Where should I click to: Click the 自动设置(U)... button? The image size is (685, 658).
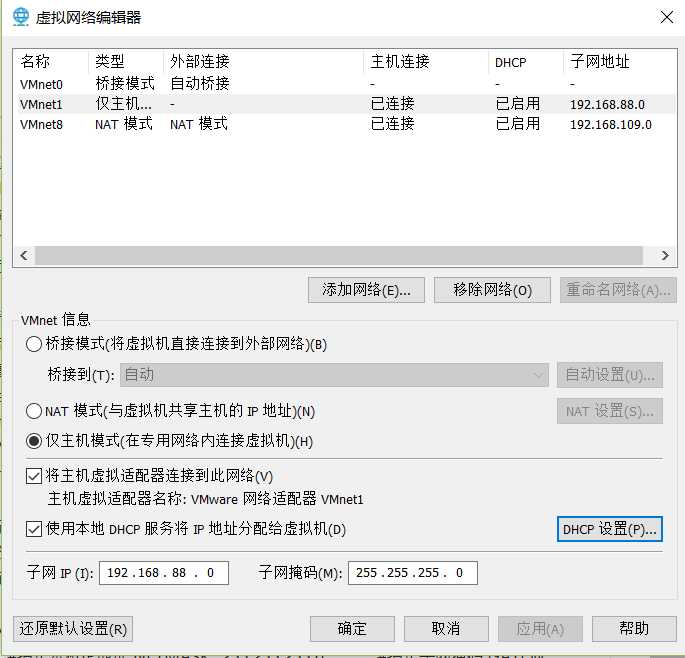tap(610, 375)
